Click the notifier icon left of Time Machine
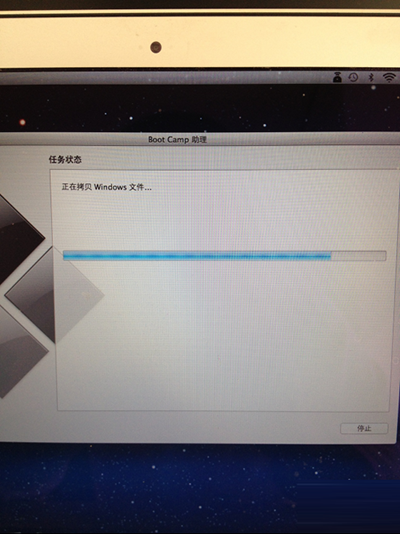The height and width of the screenshot is (534, 400). click(x=337, y=77)
